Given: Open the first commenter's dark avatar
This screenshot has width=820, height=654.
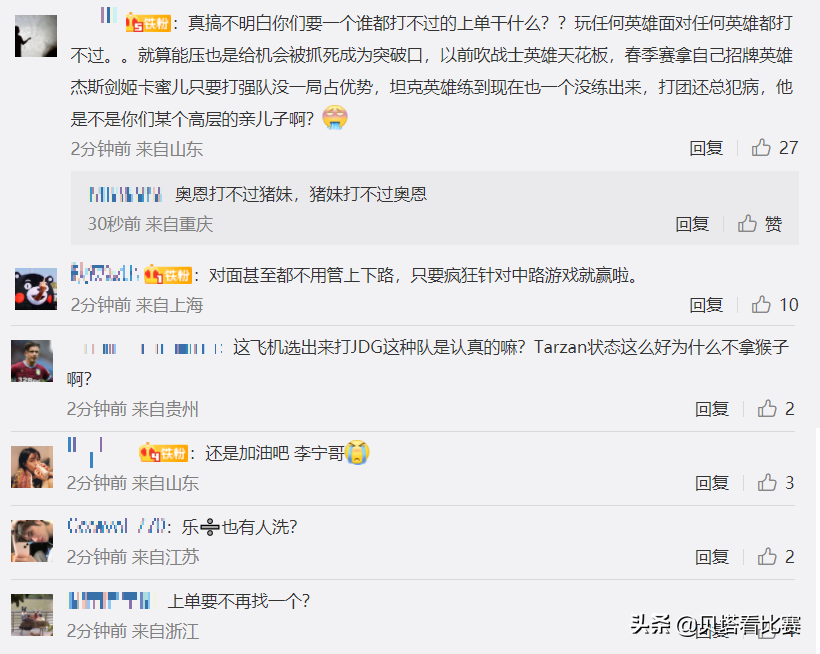Looking at the screenshot, I should tap(36, 36).
